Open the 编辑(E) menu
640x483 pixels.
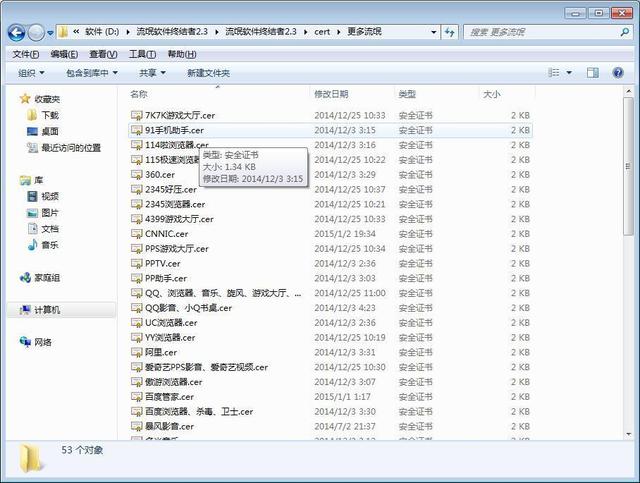(x=64, y=54)
